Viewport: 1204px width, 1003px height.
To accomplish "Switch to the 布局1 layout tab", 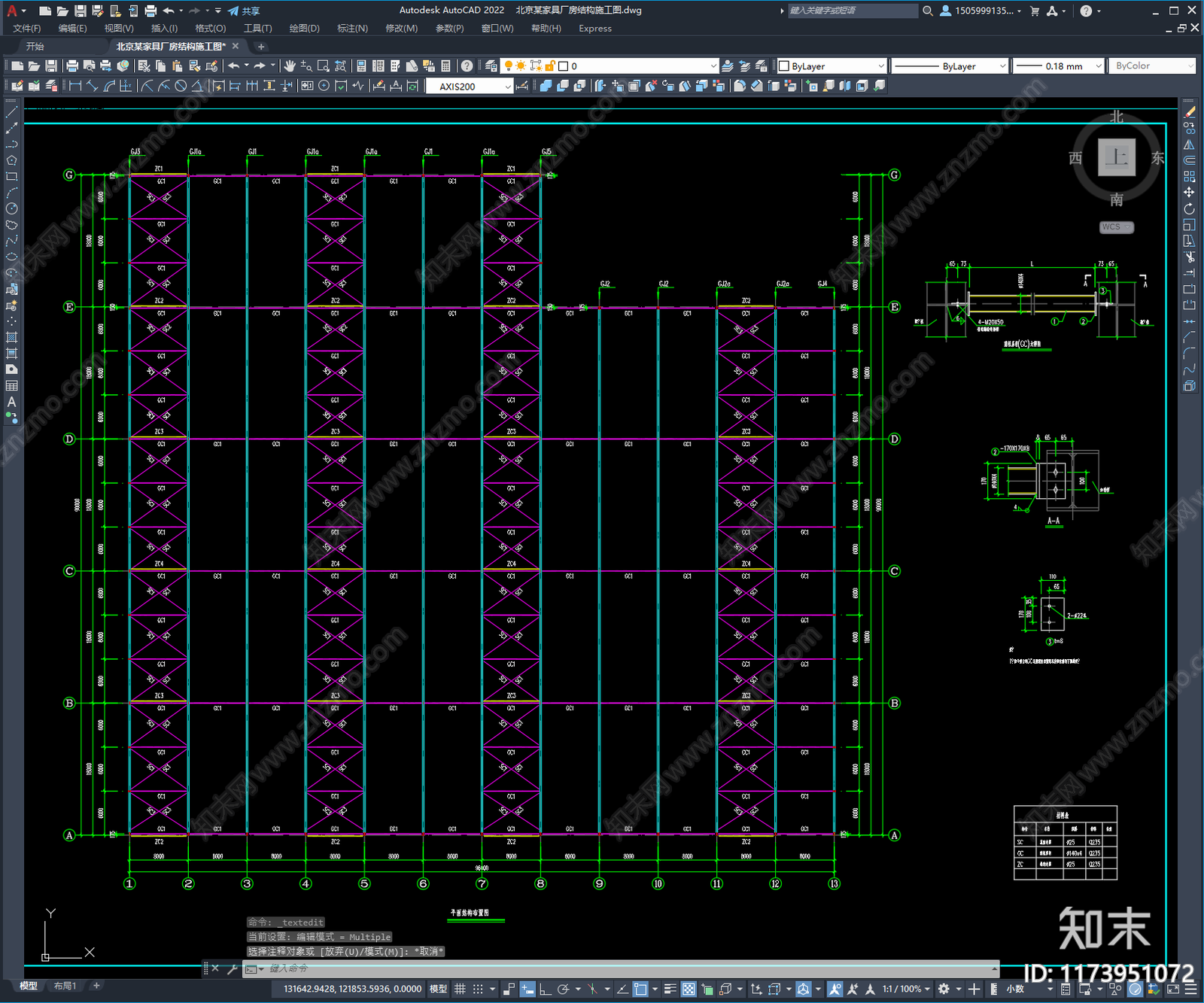I will [x=65, y=986].
